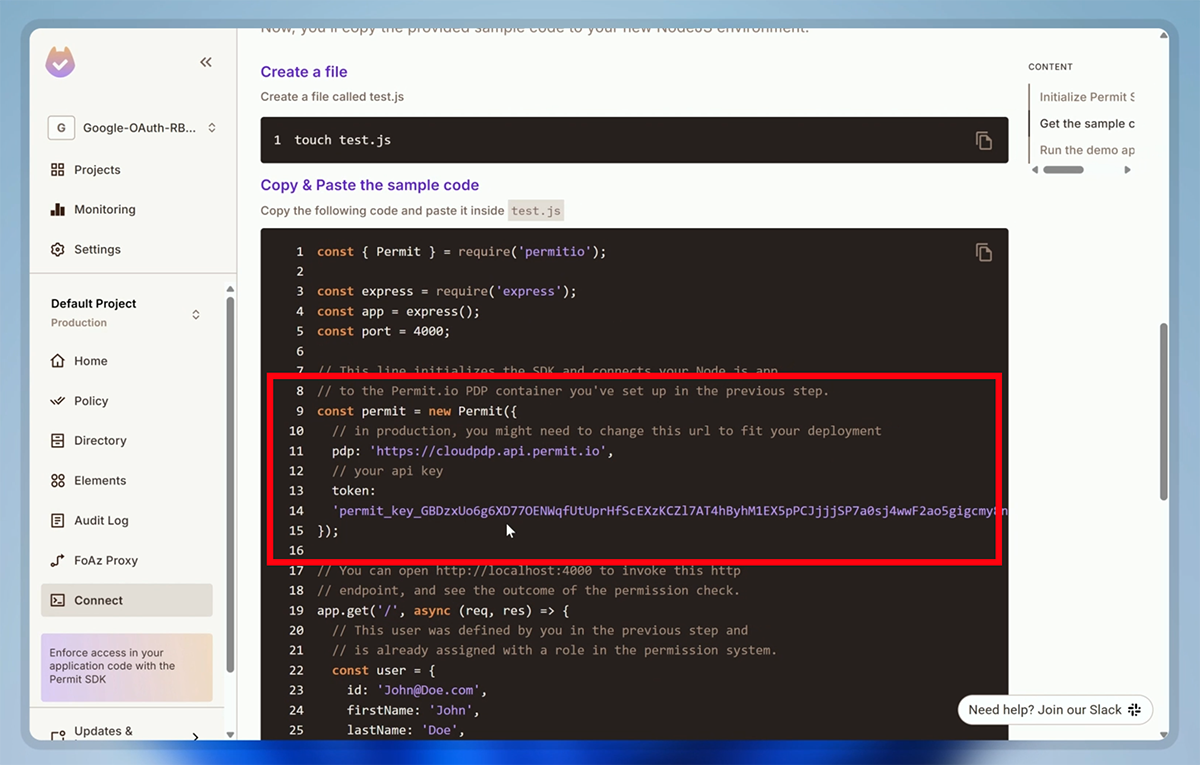1200x765 pixels.
Task: Click the Connect terminal icon
Action: pyautogui.click(x=58, y=600)
